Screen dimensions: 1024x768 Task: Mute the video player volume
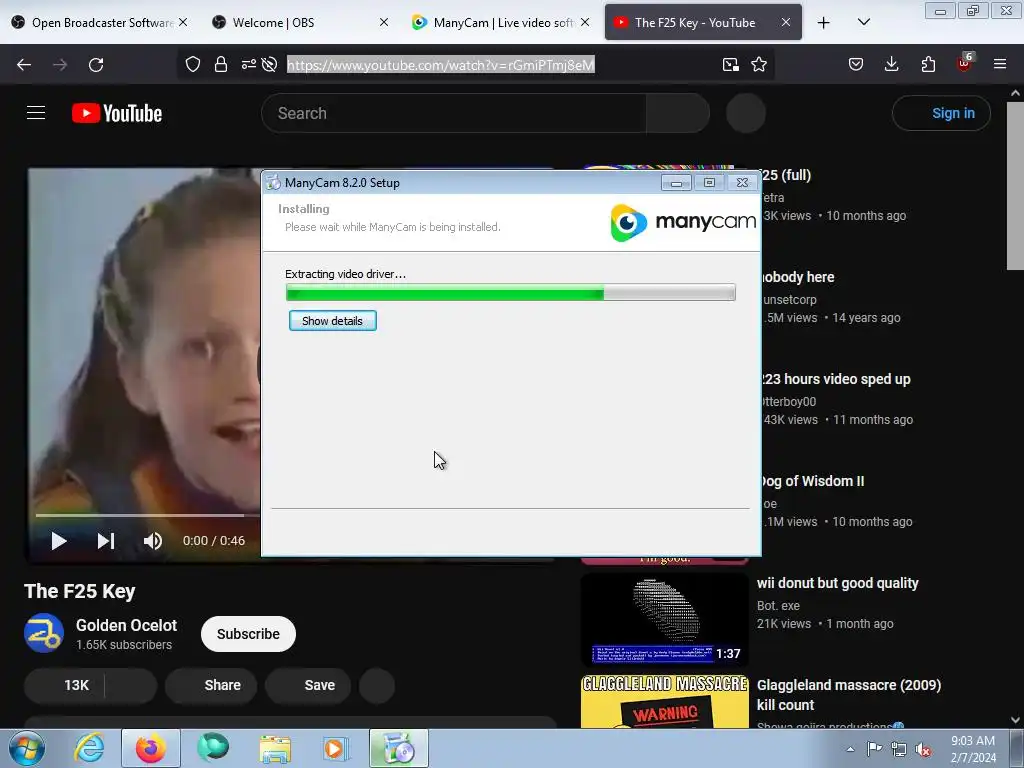pyautogui.click(x=153, y=541)
